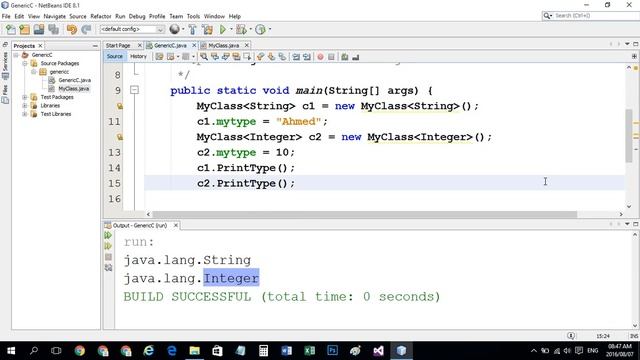The height and width of the screenshot is (360, 640).
Task: Rerun the project from the Output window
Action: coord(108,235)
